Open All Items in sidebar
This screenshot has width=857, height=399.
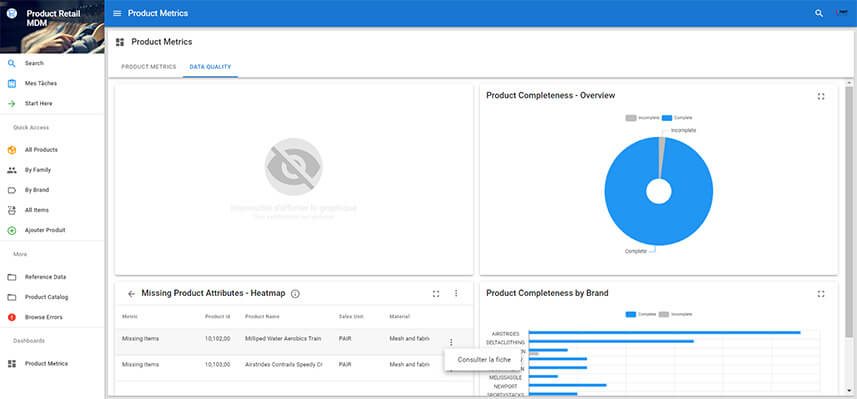click(x=37, y=210)
